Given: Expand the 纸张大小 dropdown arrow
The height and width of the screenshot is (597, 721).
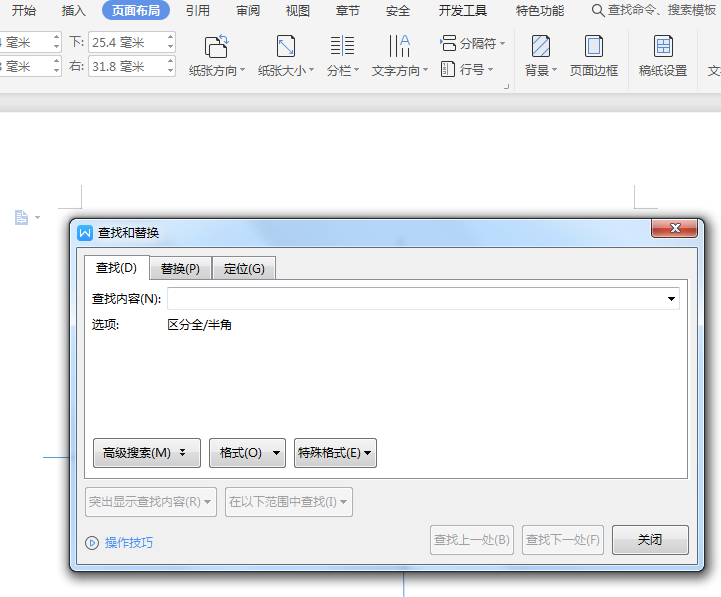Looking at the screenshot, I should coord(311,70).
